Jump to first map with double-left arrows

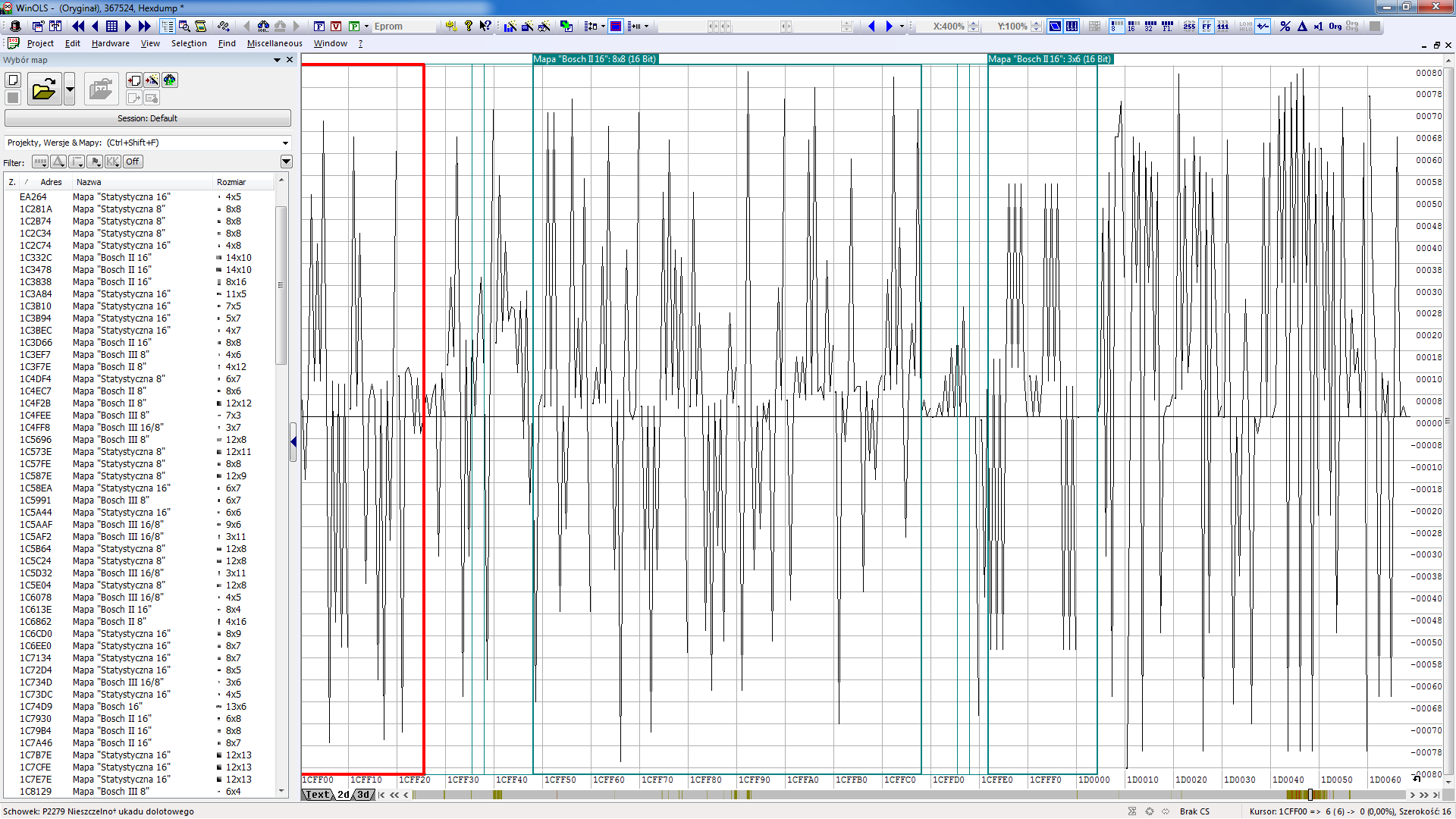click(x=77, y=26)
